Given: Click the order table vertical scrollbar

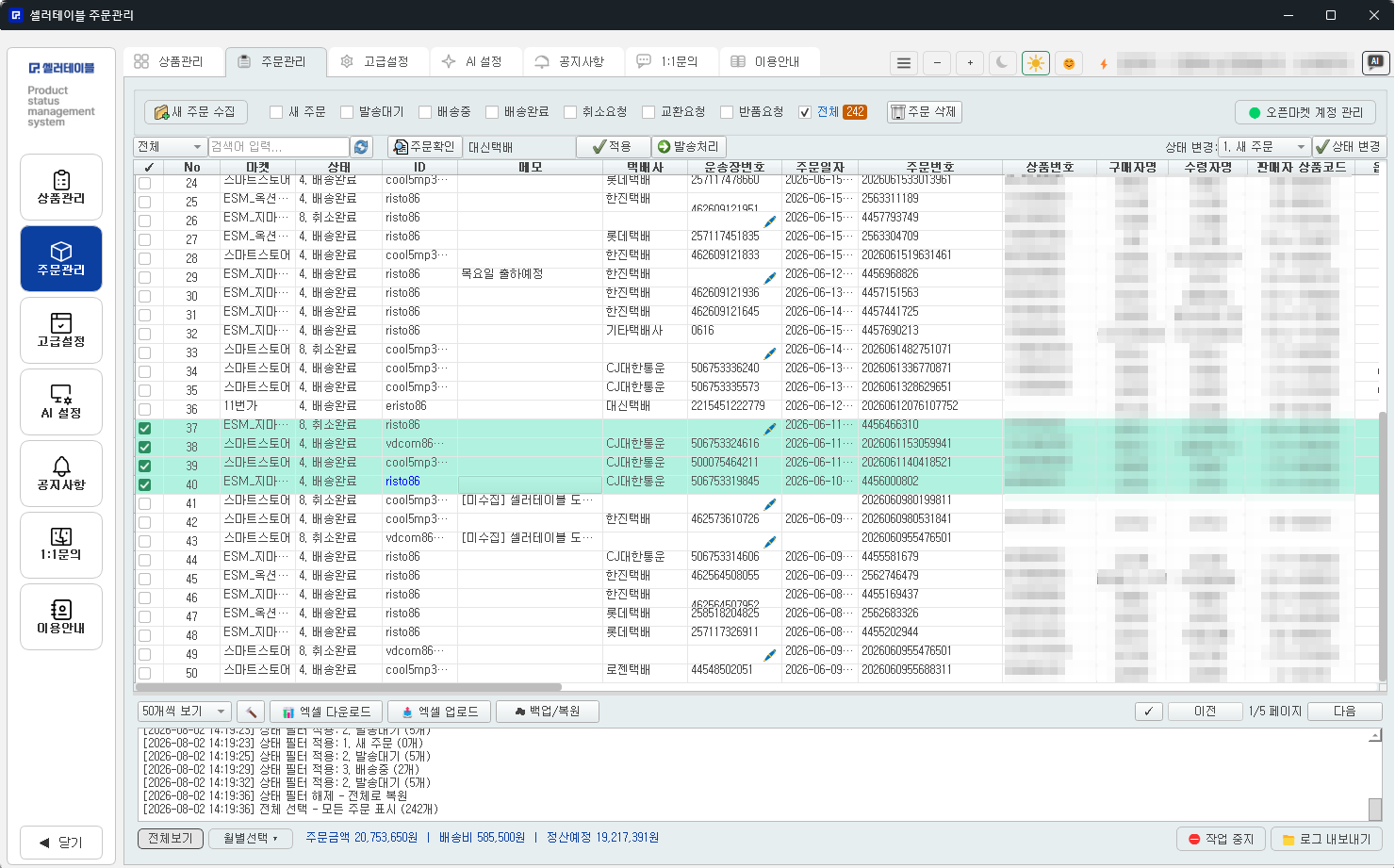Looking at the screenshot, I should point(1383,545).
